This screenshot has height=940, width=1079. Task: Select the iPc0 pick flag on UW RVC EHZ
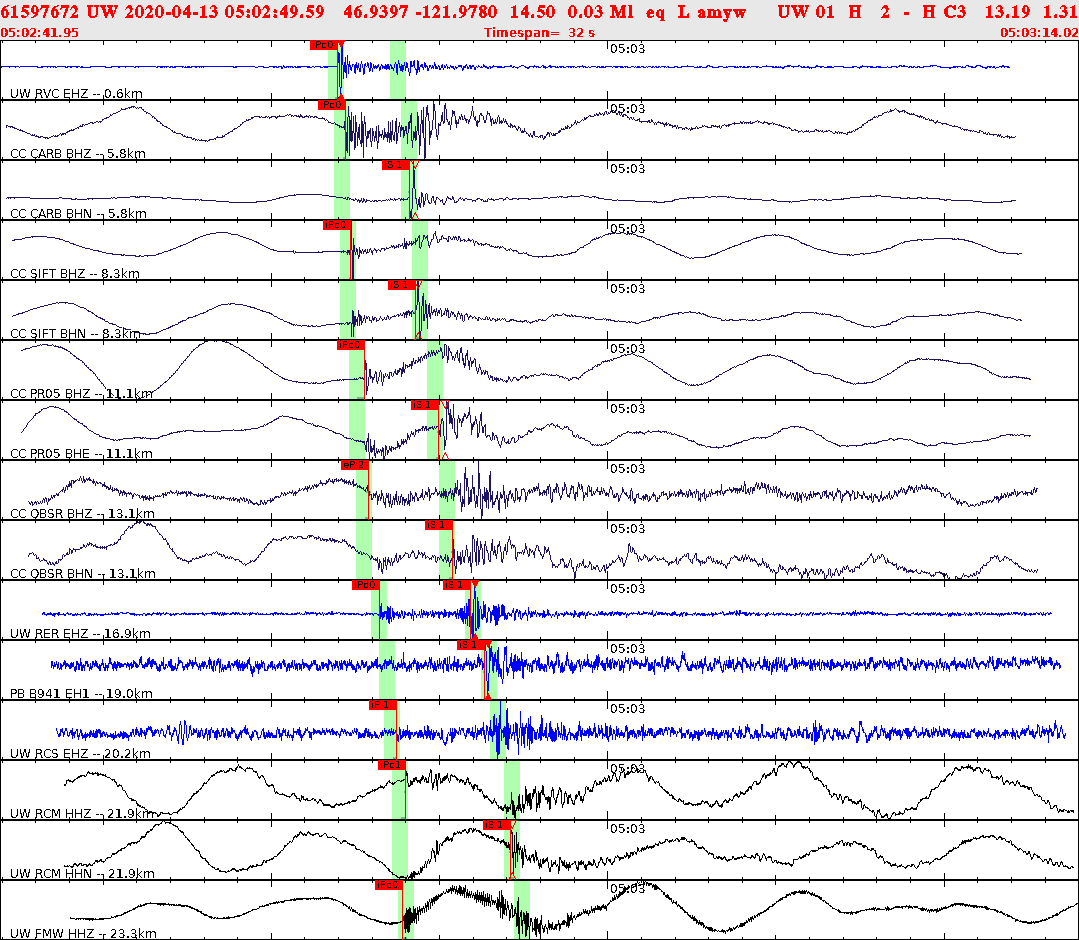(327, 45)
